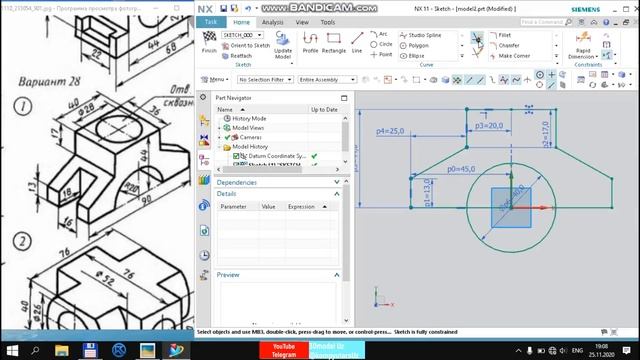Use the Make Corner tool
This screenshot has height=360, width=640.
click(x=510, y=56)
